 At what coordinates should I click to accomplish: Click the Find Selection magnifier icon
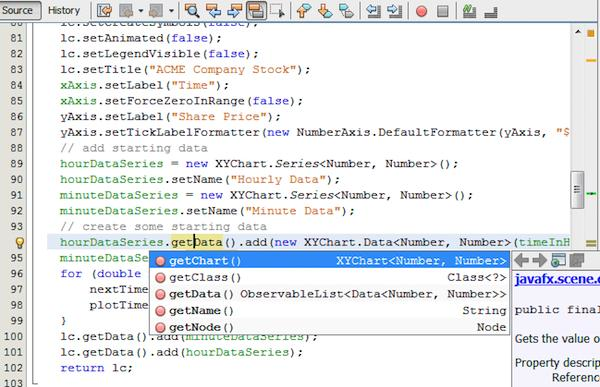[192, 10]
